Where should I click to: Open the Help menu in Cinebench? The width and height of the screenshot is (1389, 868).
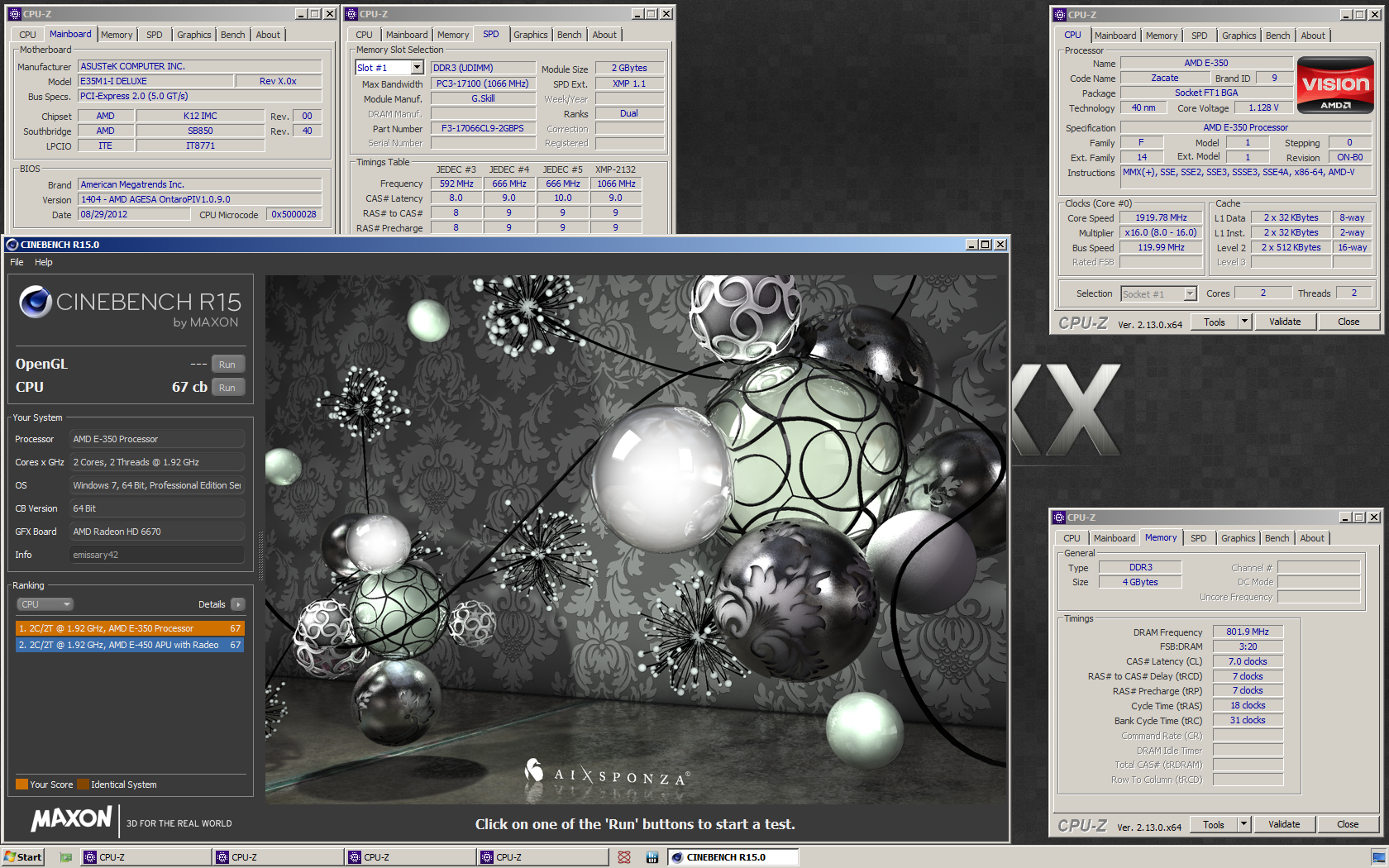44,262
